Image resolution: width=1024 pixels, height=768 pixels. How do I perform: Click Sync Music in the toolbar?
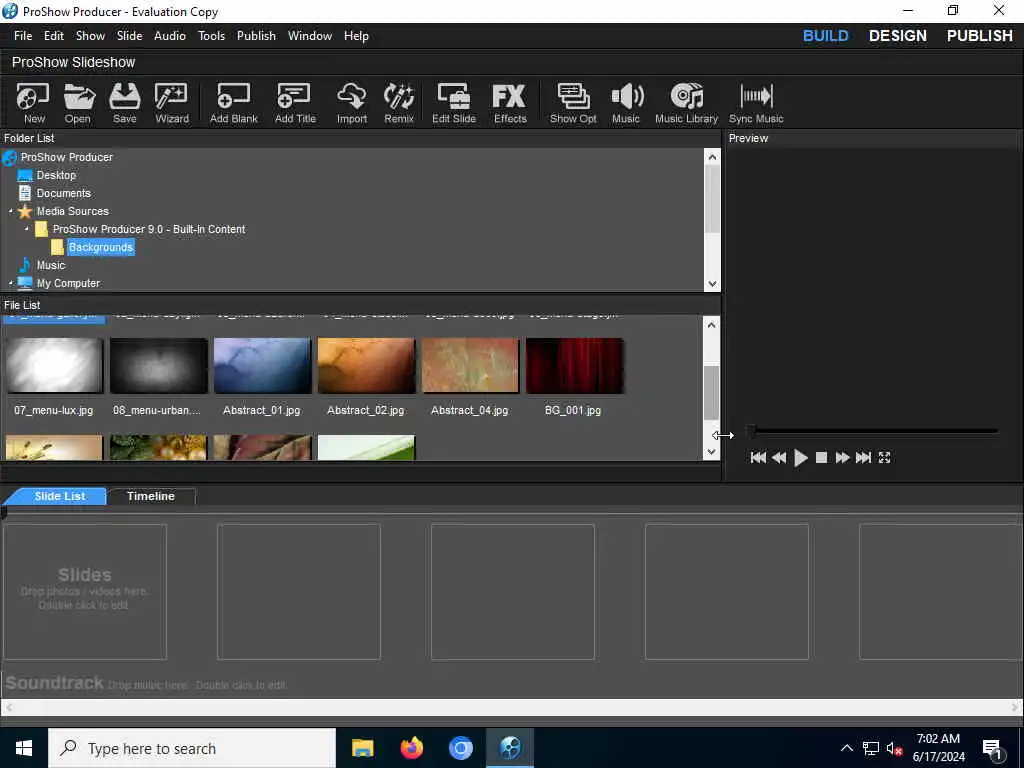tap(756, 103)
